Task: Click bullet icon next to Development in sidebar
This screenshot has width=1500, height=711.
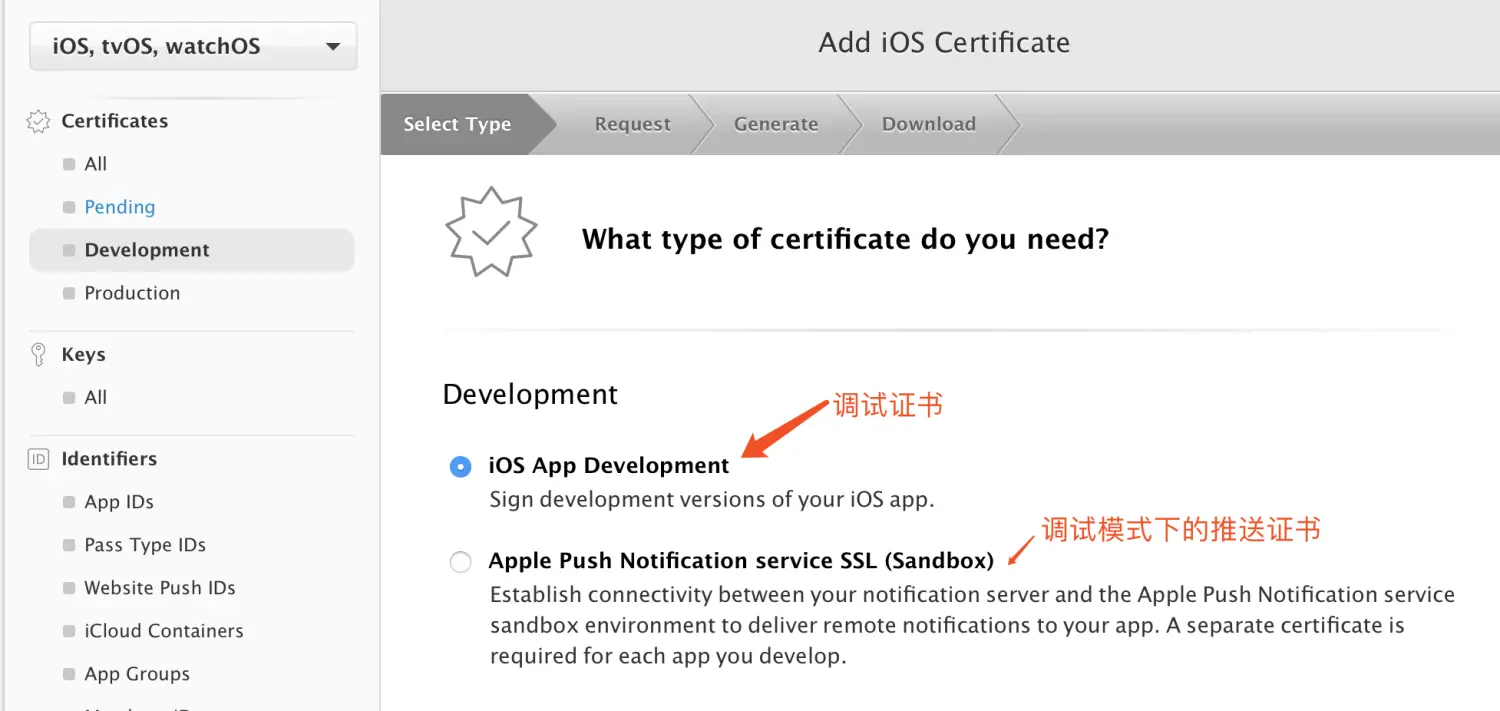Action: [x=69, y=250]
